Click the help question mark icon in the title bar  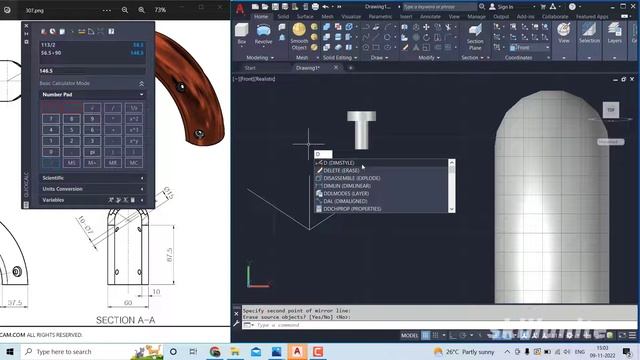(572, 7)
